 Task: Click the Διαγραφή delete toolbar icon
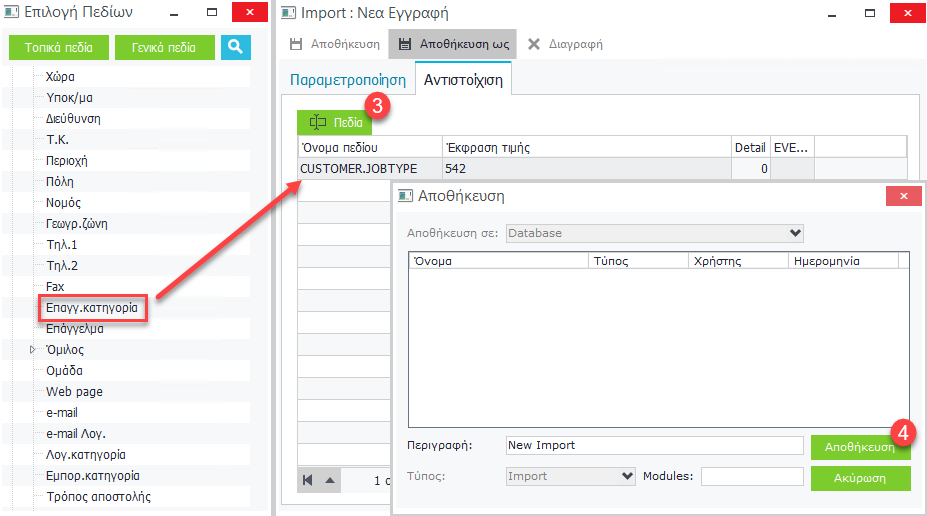point(534,44)
